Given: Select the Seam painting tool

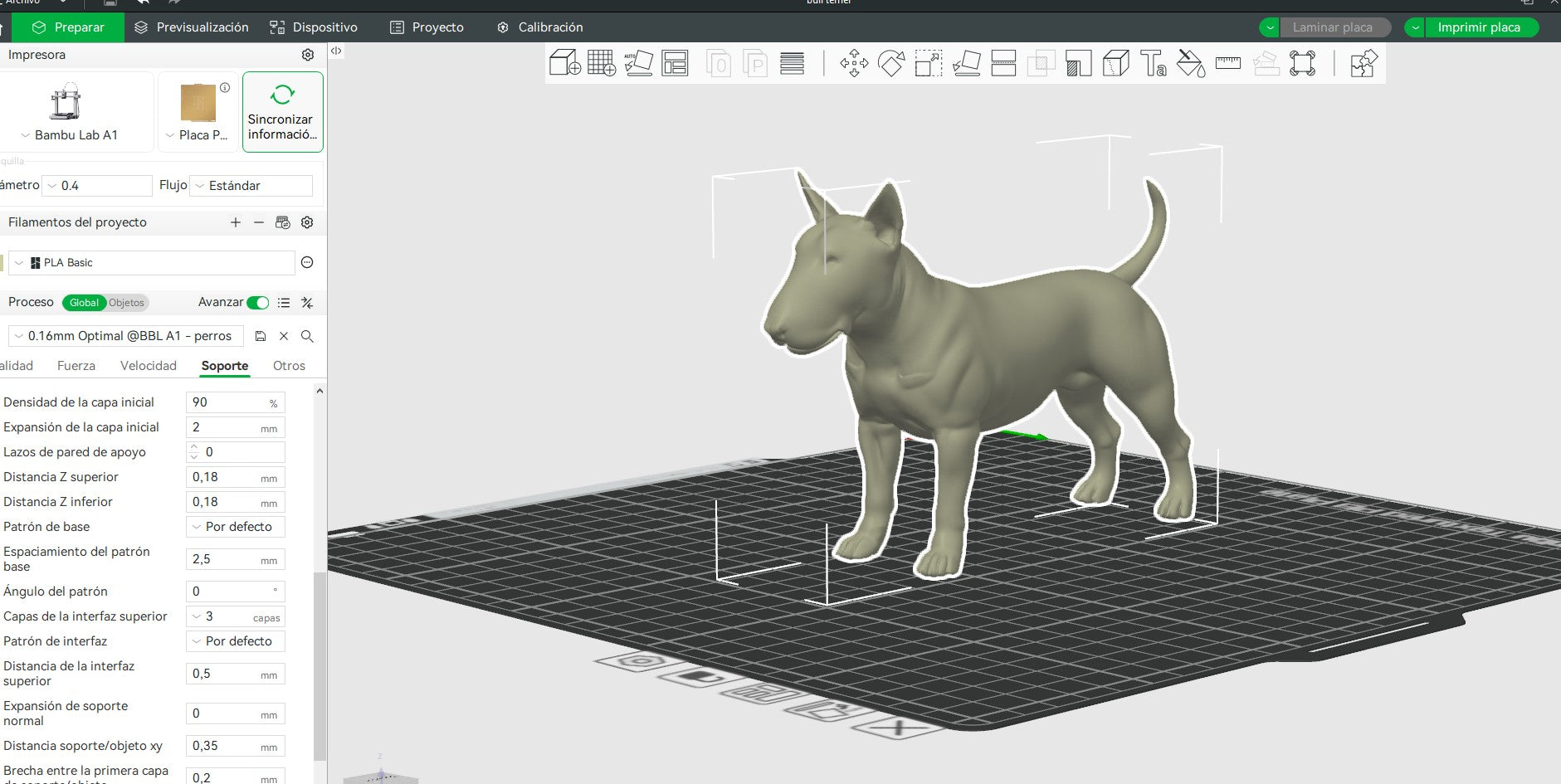Looking at the screenshot, I should [x=1116, y=63].
